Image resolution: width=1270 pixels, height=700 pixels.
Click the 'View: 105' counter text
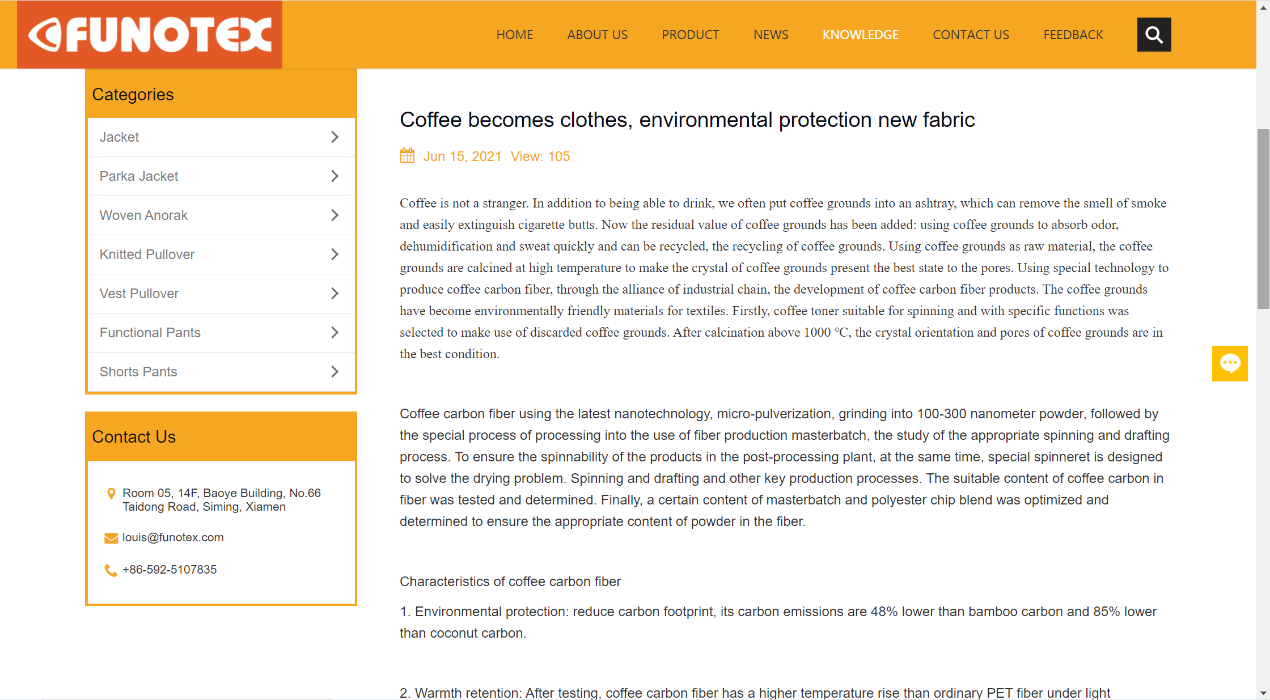click(x=540, y=157)
